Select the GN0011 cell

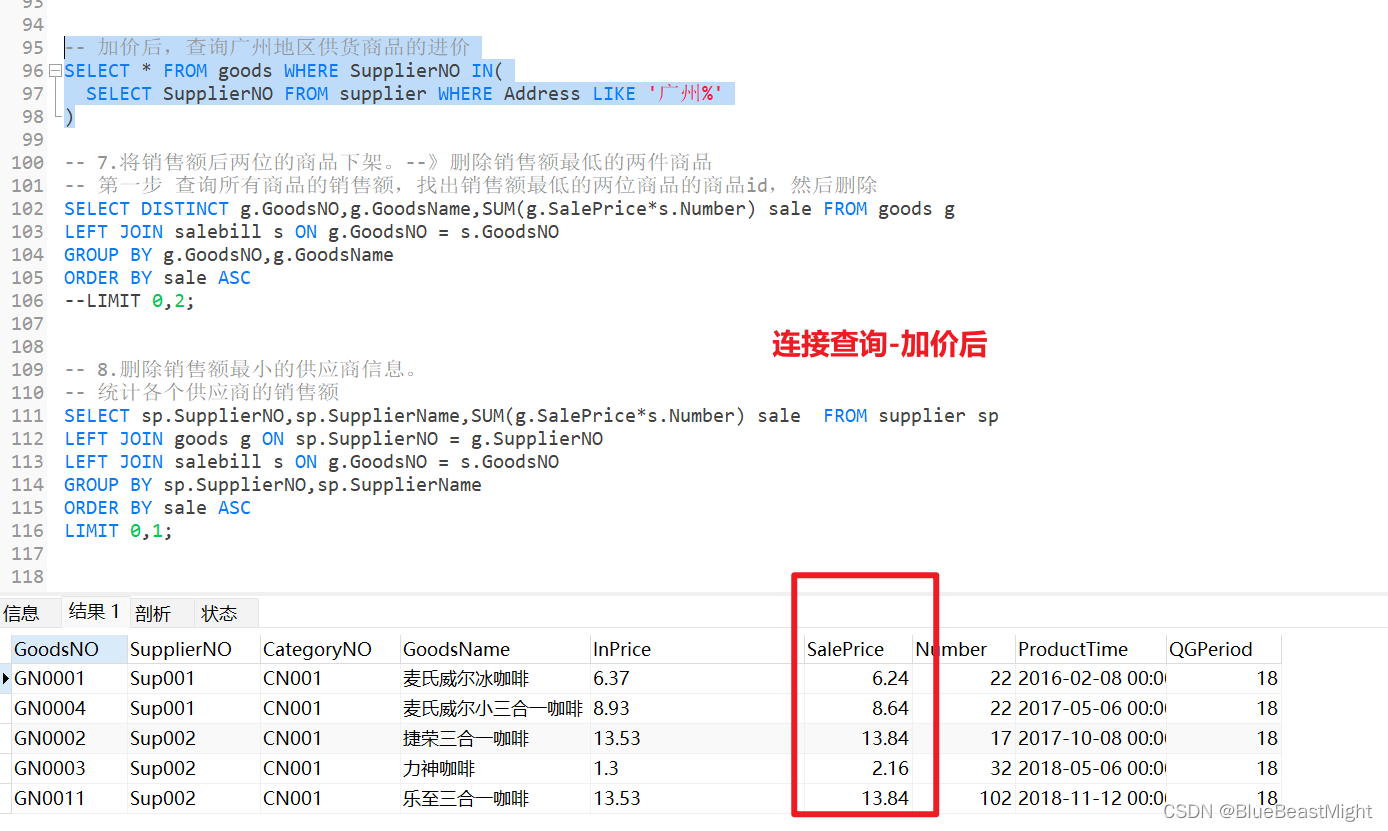click(69, 799)
